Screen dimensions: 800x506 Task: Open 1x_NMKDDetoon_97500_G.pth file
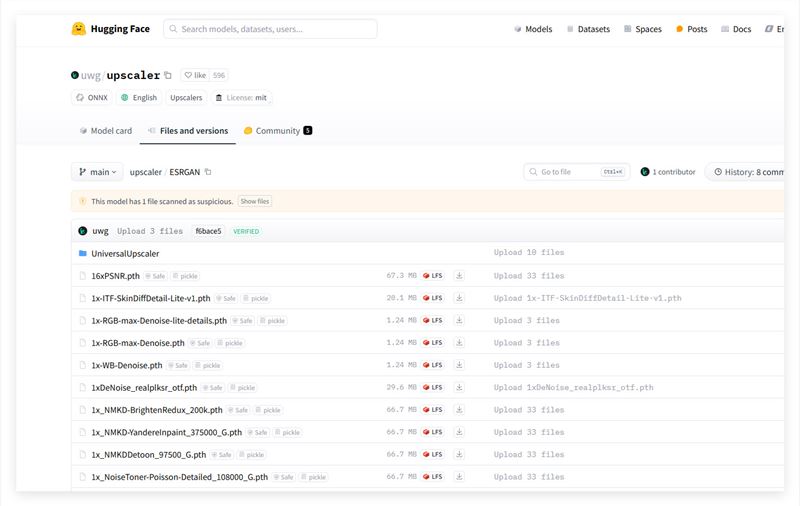[x=148, y=454]
